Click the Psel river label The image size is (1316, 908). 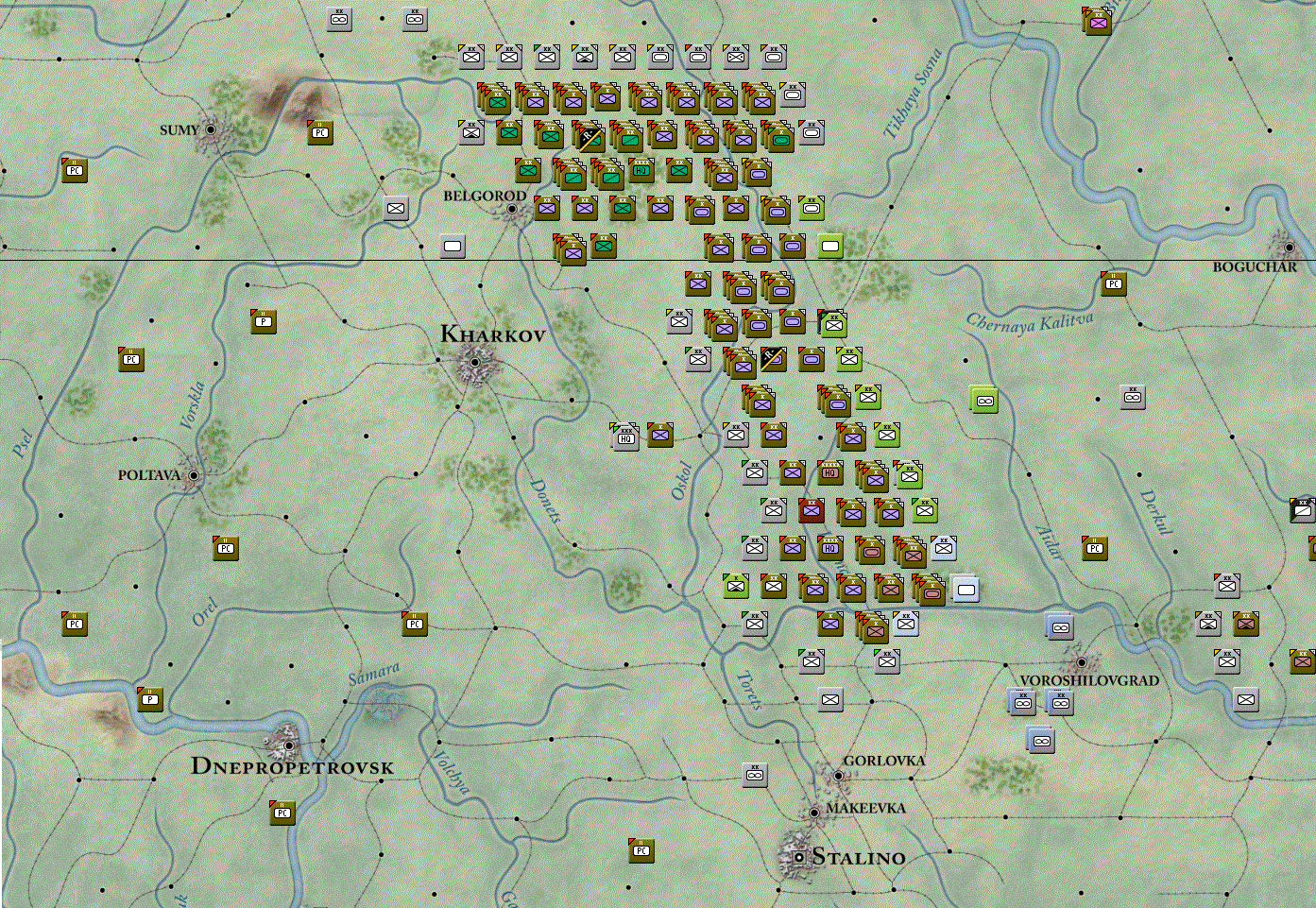pos(24,443)
